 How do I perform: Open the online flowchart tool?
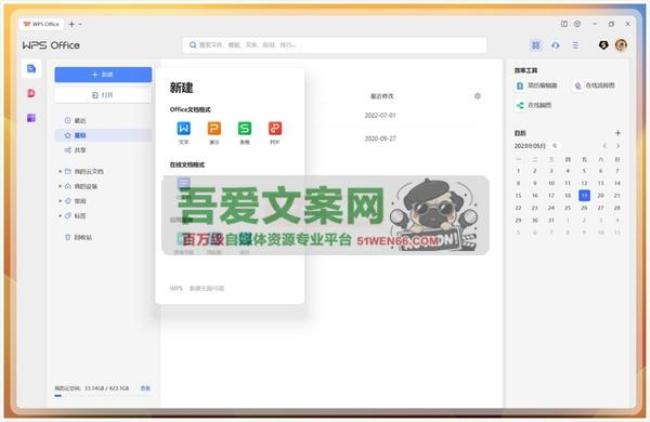[594, 85]
